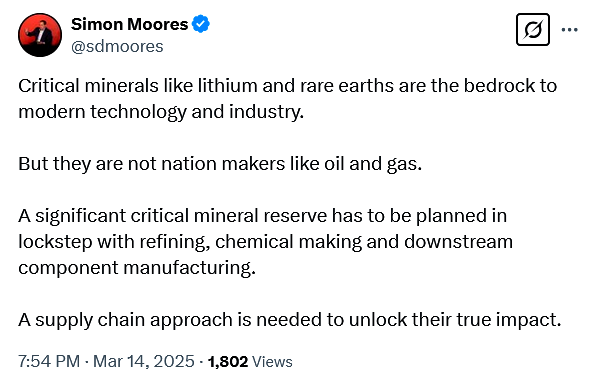
Task: Click the word "lockstep"
Action: pos(55,242)
